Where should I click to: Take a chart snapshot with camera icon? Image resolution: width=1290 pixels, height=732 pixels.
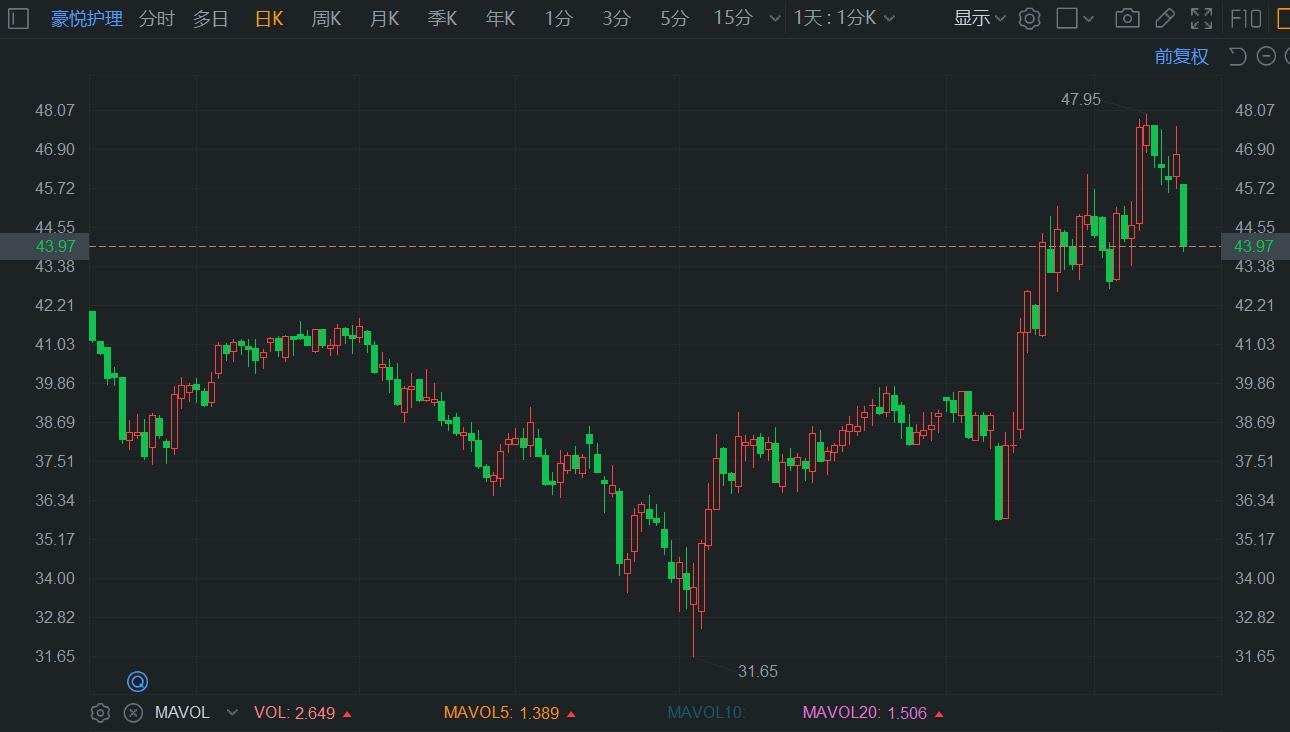[x=1127, y=18]
